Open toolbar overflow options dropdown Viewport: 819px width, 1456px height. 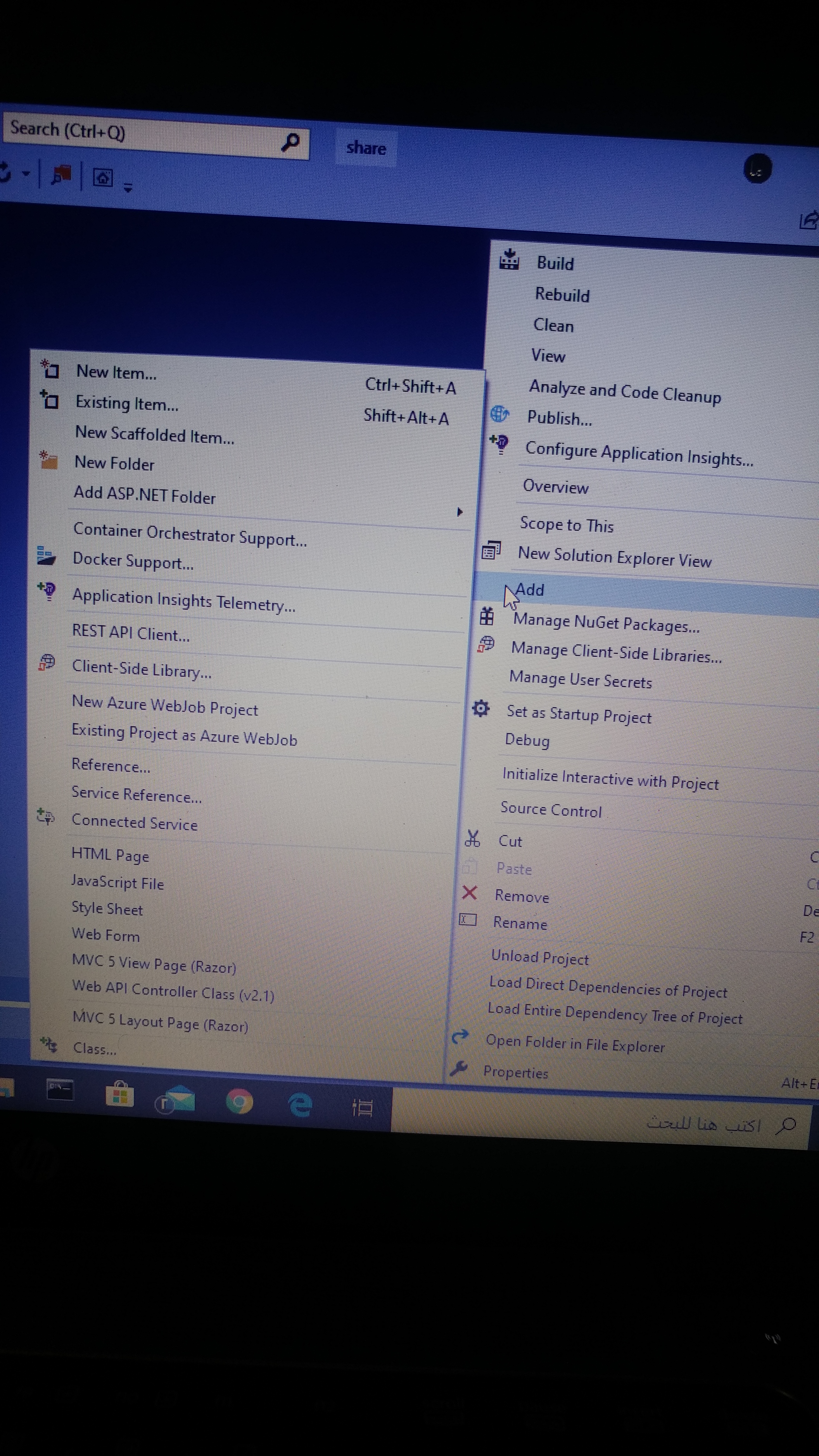[x=128, y=188]
